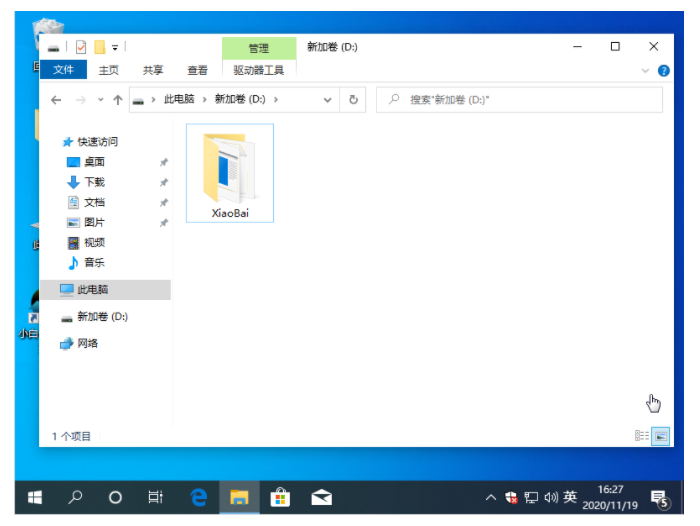
Task: Go up one folder level with up arrow
Action: pos(118,100)
